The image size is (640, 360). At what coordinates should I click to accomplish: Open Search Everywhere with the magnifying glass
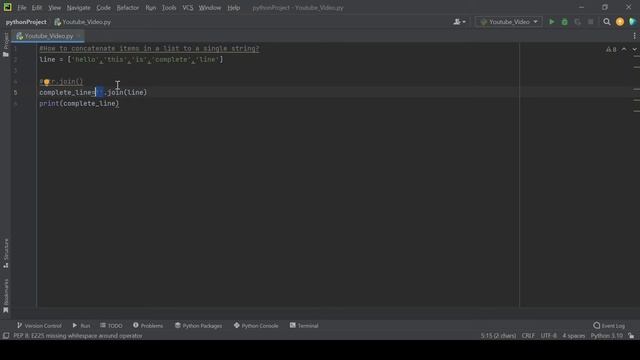(x=607, y=22)
